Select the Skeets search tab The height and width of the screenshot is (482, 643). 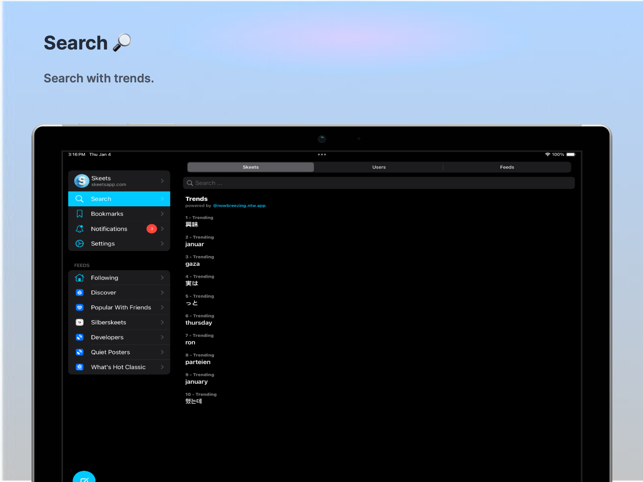(251, 167)
